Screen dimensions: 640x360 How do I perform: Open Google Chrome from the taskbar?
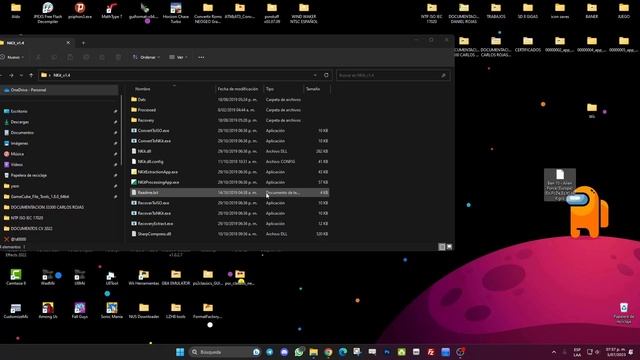(329, 352)
